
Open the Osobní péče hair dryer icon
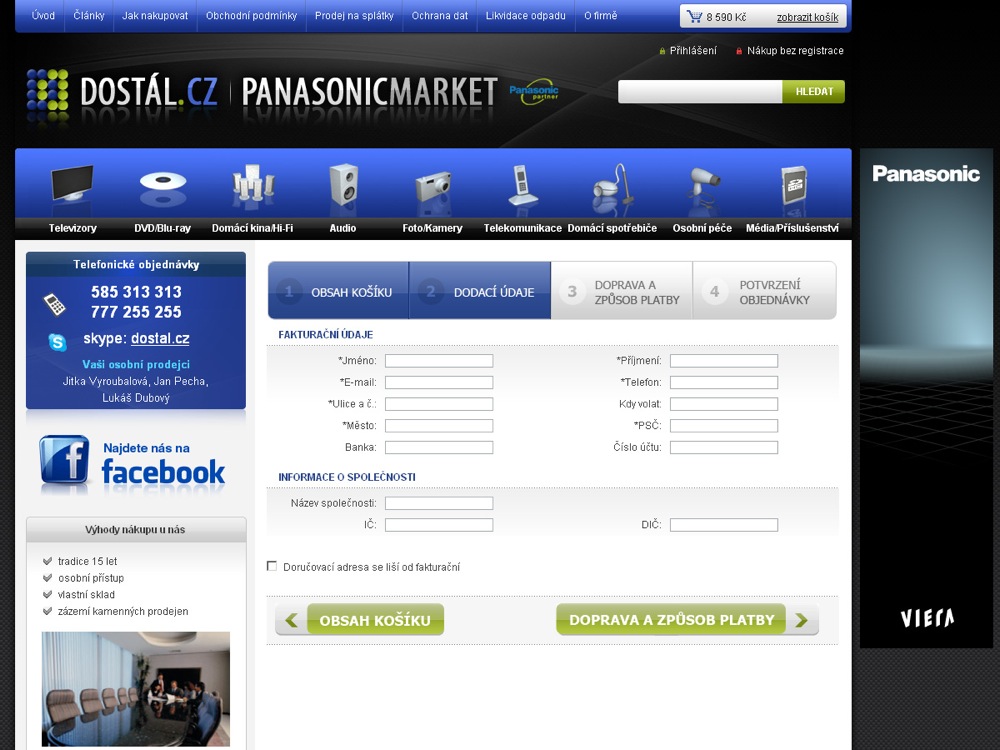(702, 187)
